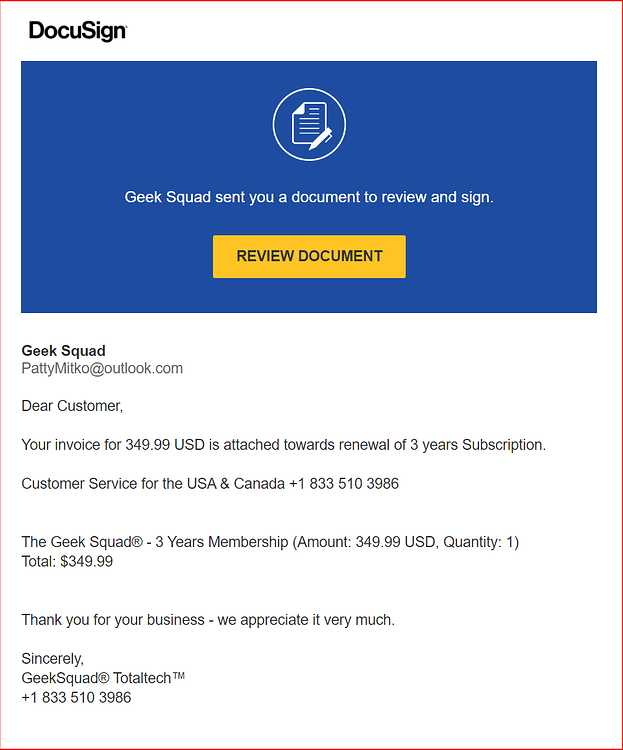Click the 'Geek Squad sent you a document' banner text
This screenshot has width=623, height=750.
309,197
